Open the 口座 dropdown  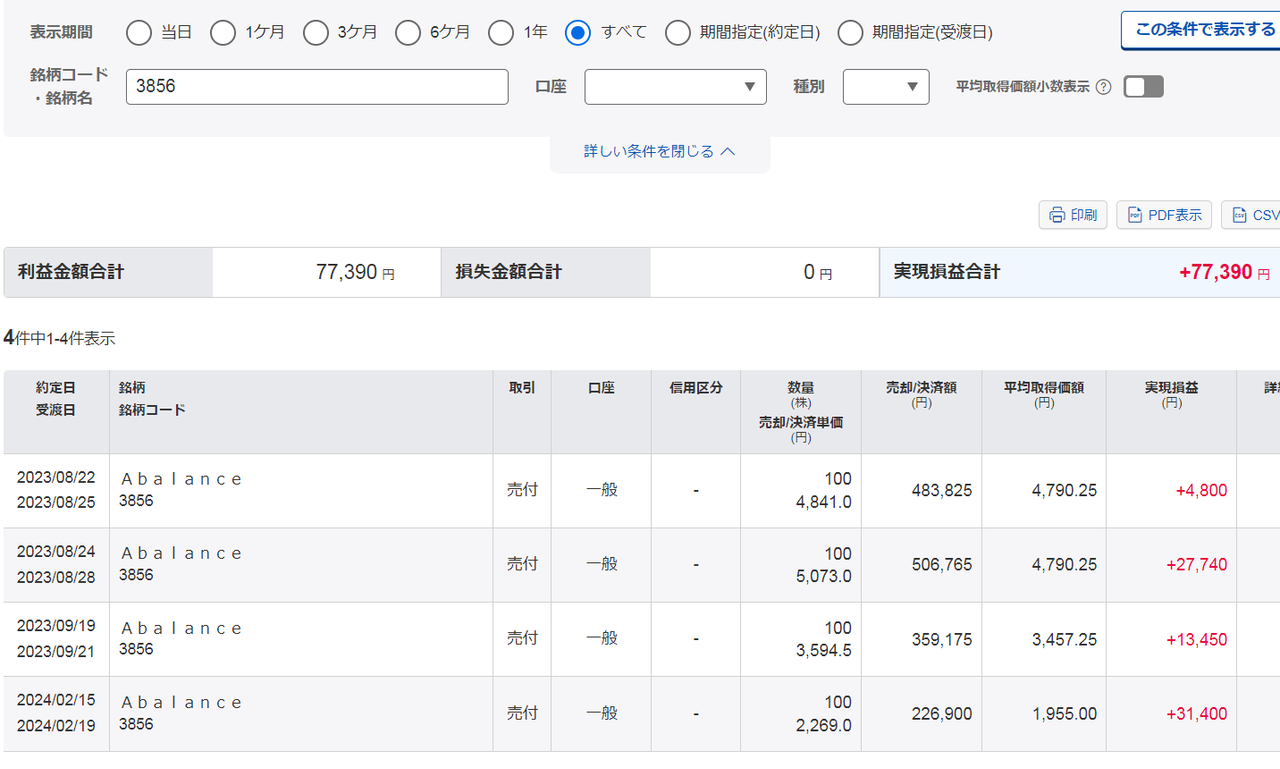click(675, 87)
